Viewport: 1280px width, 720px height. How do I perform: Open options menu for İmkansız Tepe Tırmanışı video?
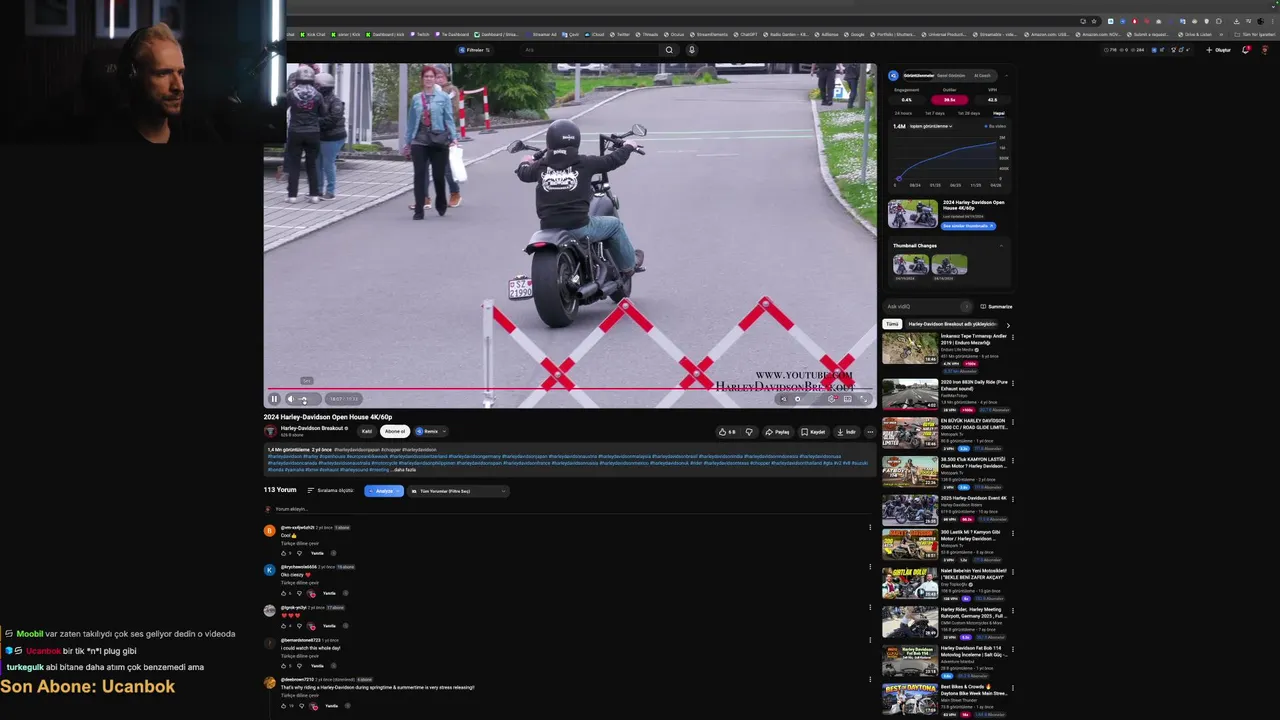[1012, 337]
